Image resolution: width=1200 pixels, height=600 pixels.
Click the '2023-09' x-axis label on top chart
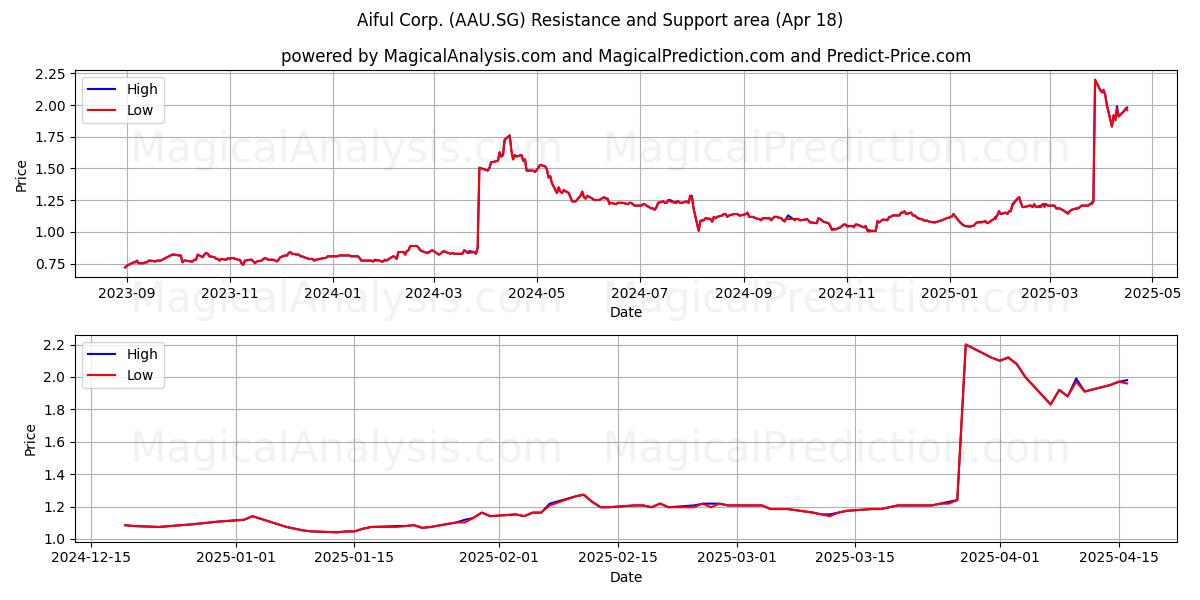click(126, 293)
